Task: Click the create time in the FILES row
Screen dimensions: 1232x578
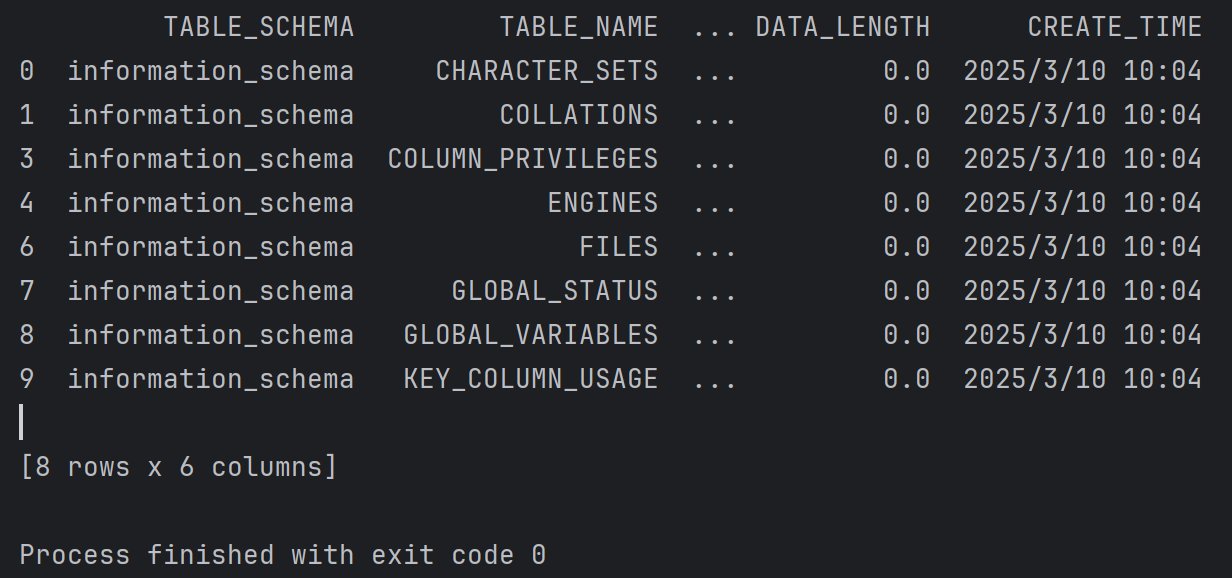Action: click(1083, 247)
